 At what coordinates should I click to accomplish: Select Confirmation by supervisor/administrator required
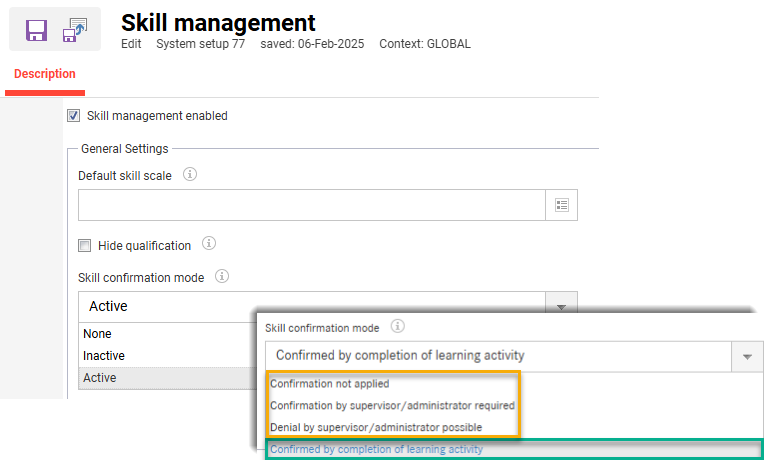(x=392, y=406)
